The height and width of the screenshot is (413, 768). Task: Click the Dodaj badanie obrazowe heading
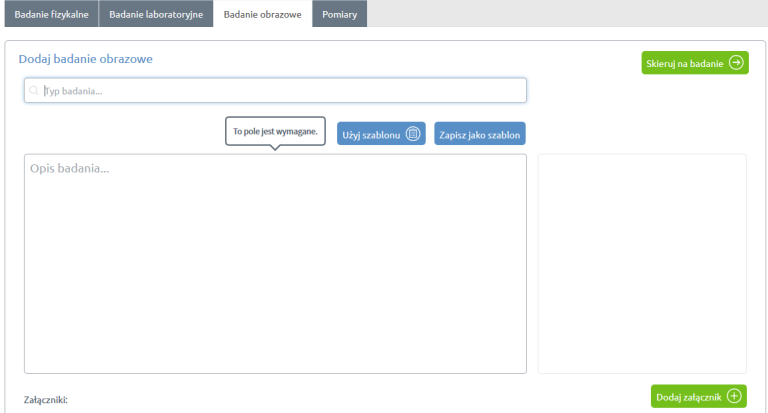pos(85,59)
